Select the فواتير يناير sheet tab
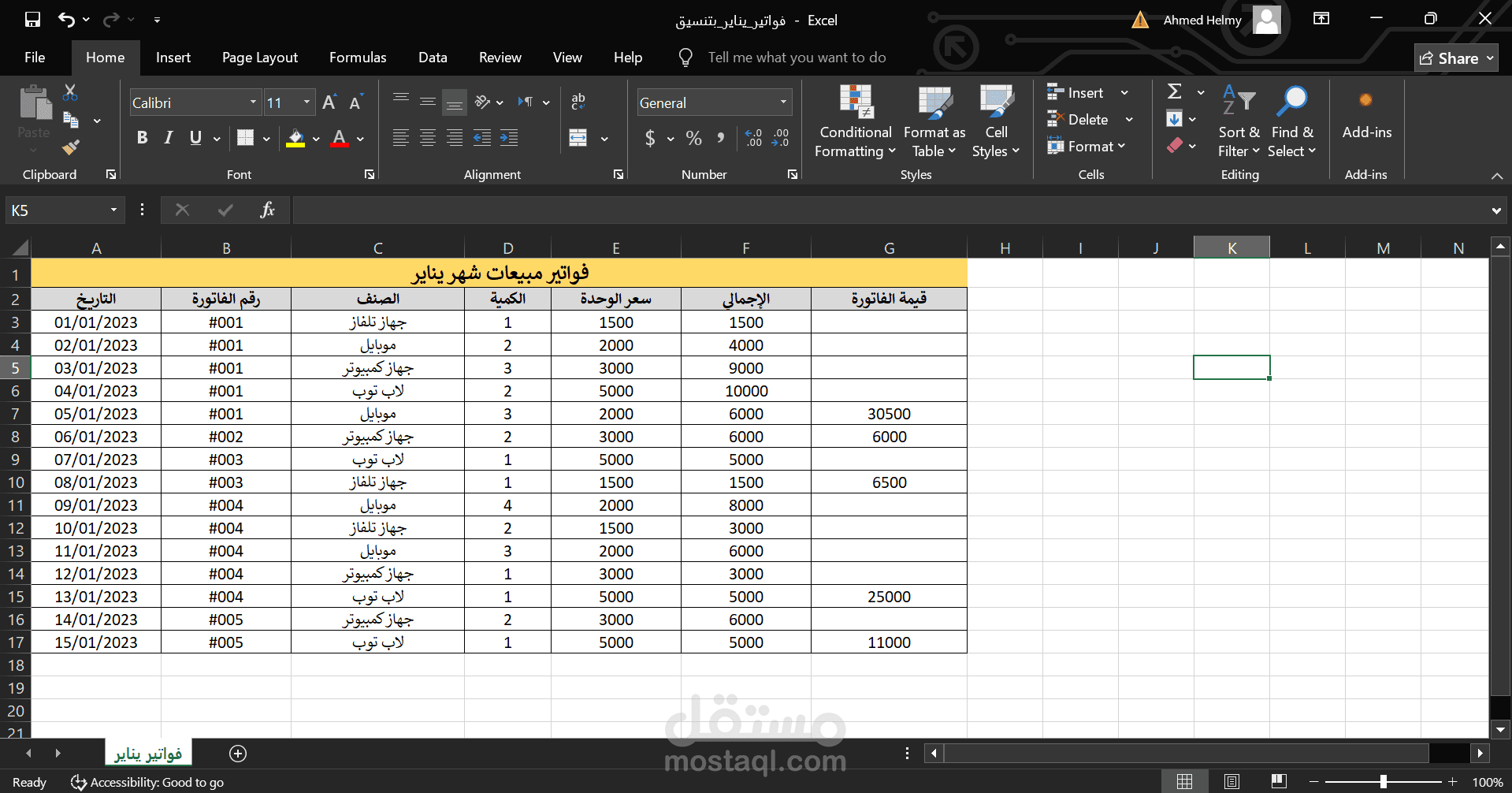Viewport: 1512px width, 793px height. point(148,754)
